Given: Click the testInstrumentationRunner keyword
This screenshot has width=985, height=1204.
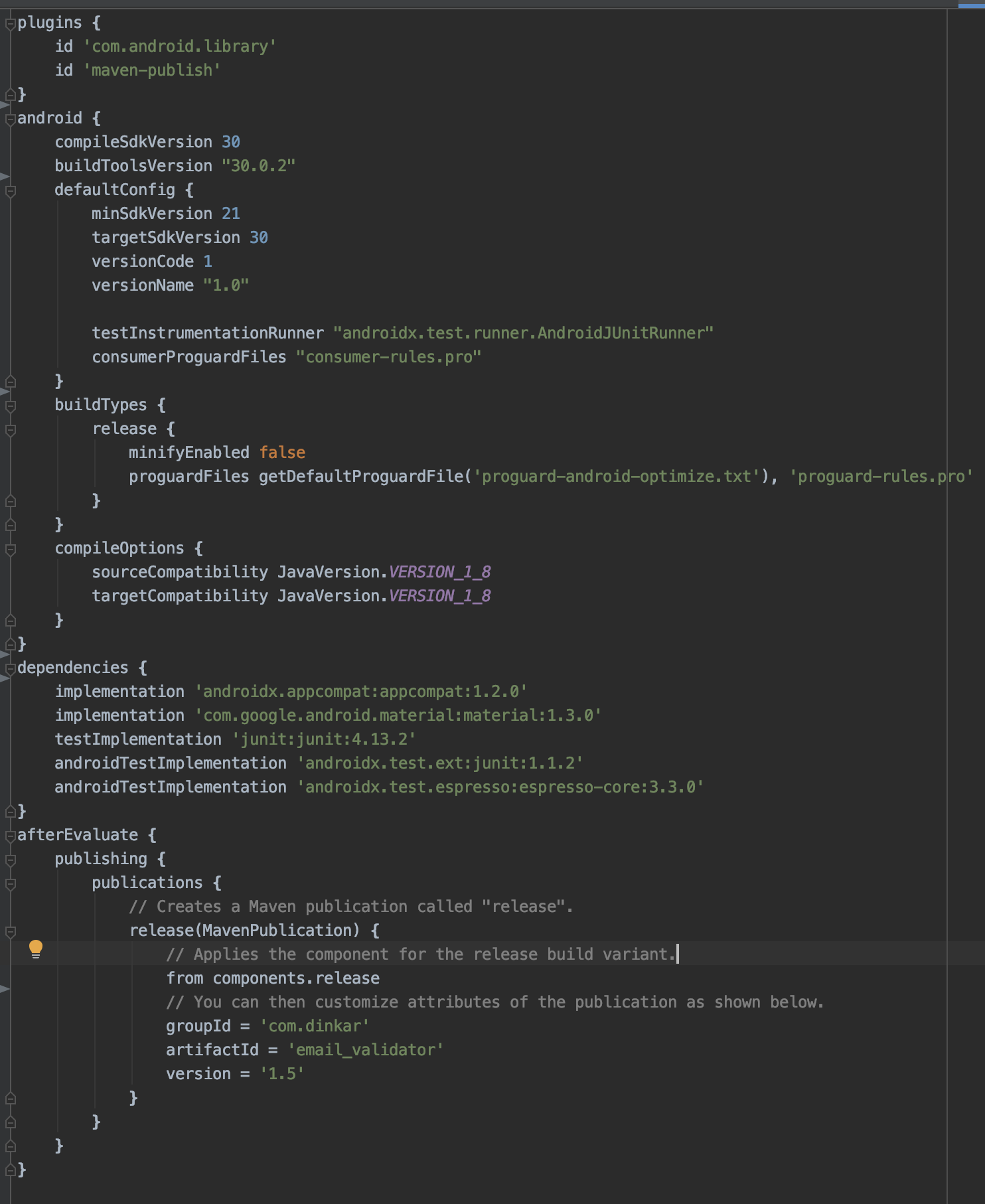Looking at the screenshot, I should [208, 333].
